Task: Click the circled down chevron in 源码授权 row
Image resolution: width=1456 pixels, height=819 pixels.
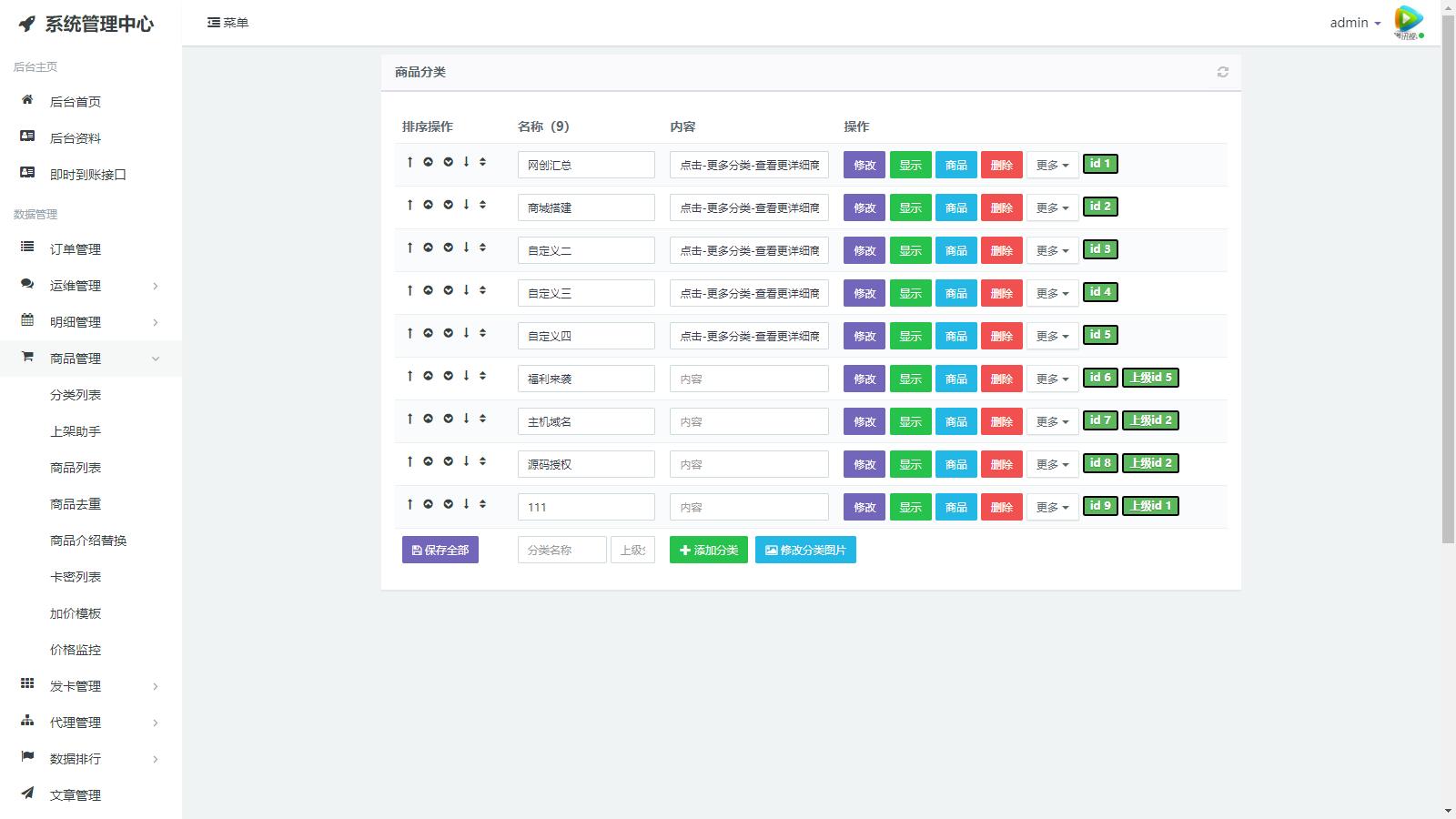Action: coord(448,461)
